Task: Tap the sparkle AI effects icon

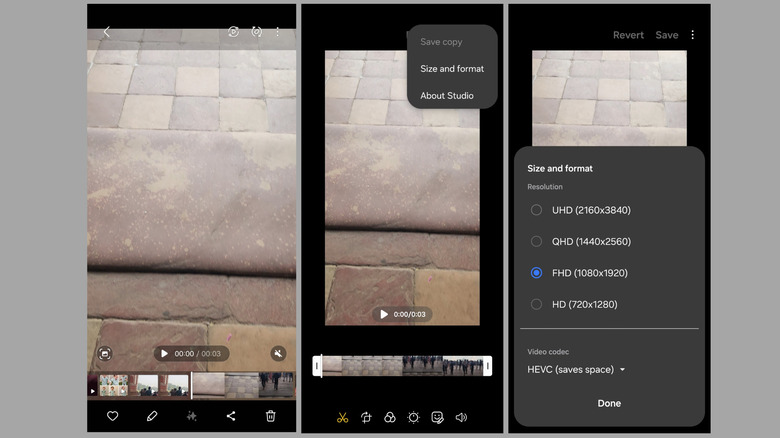Action: pyautogui.click(x=192, y=416)
